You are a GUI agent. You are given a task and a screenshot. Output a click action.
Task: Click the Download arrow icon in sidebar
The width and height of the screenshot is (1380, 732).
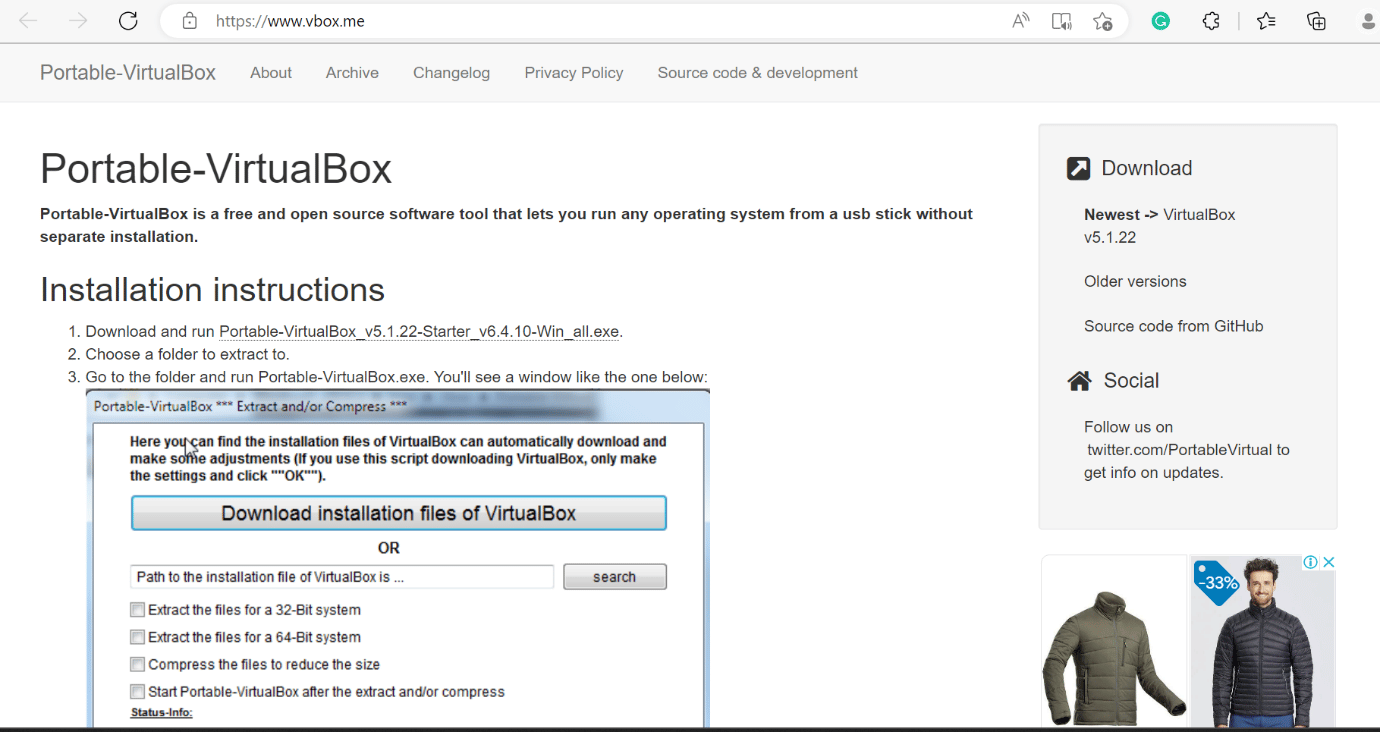tap(1078, 168)
